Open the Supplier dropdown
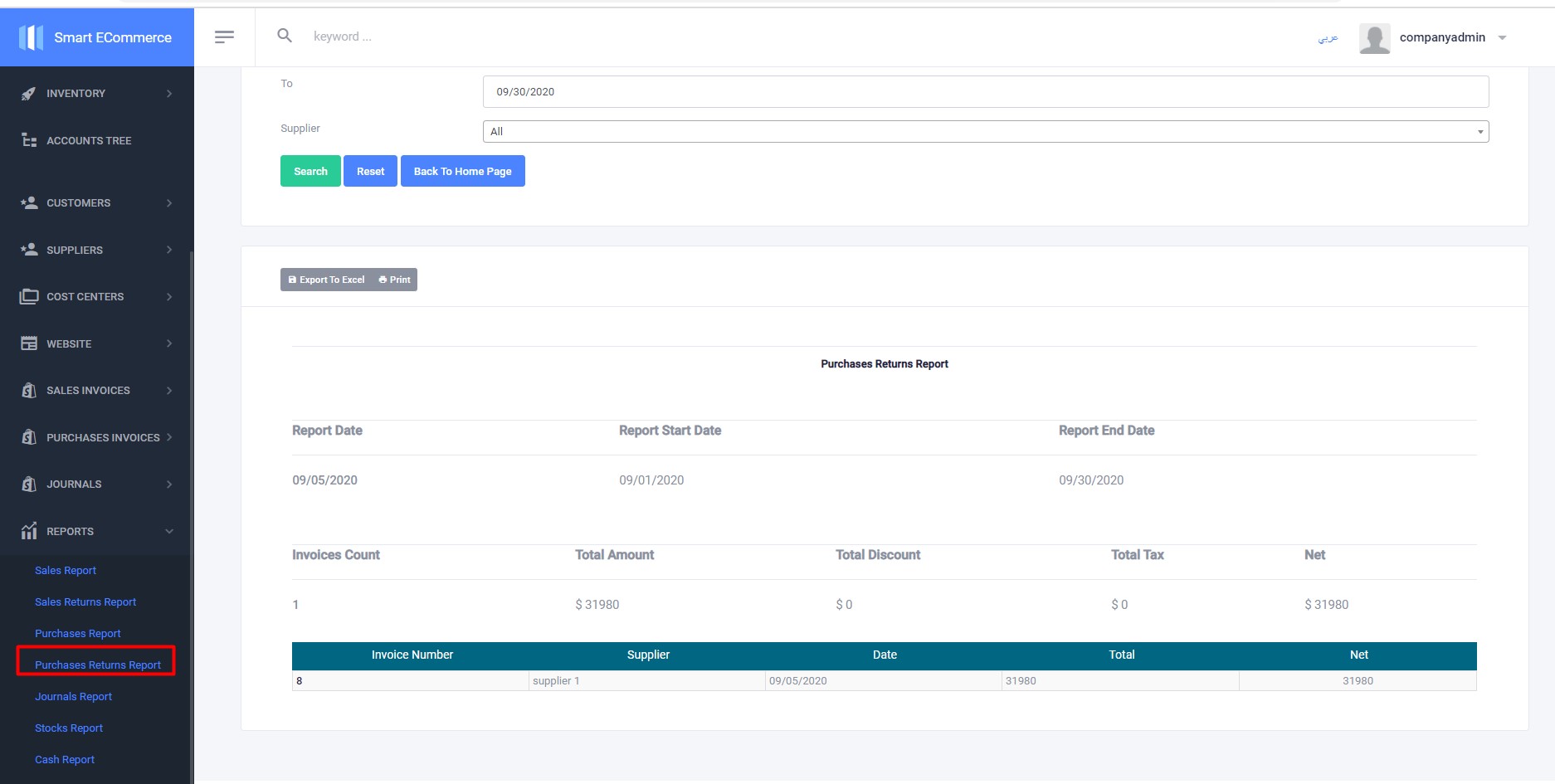This screenshot has height=784, width=1555. click(986, 131)
